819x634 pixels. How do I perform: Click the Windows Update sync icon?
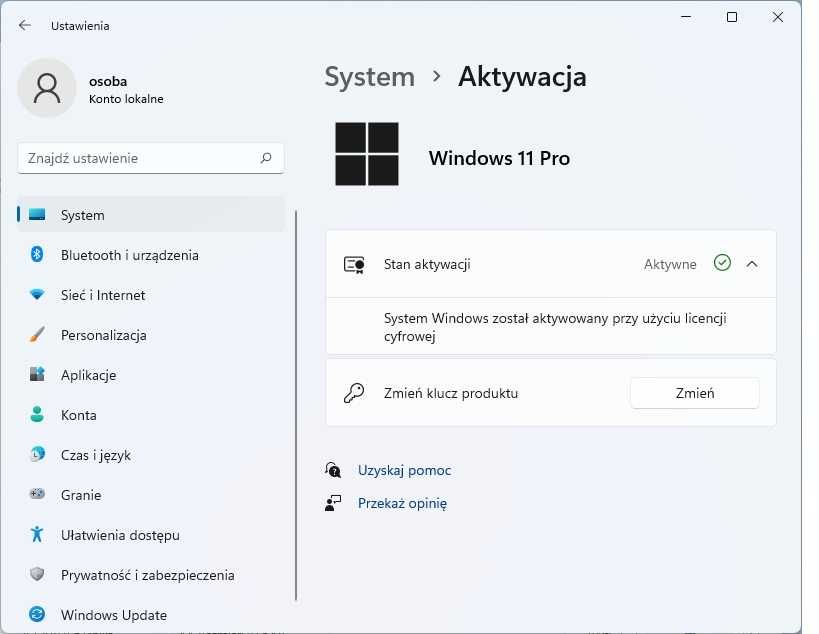click(x=37, y=614)
